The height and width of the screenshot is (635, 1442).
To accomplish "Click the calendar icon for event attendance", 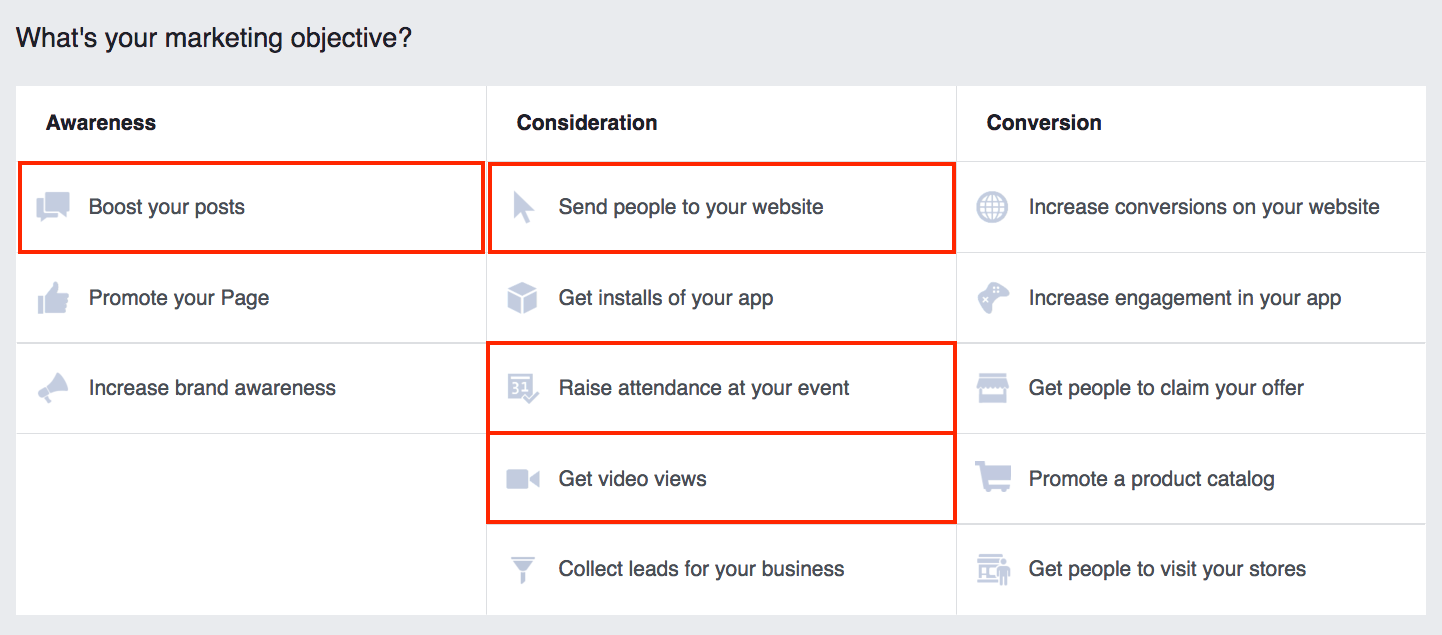I will (523, 388).
